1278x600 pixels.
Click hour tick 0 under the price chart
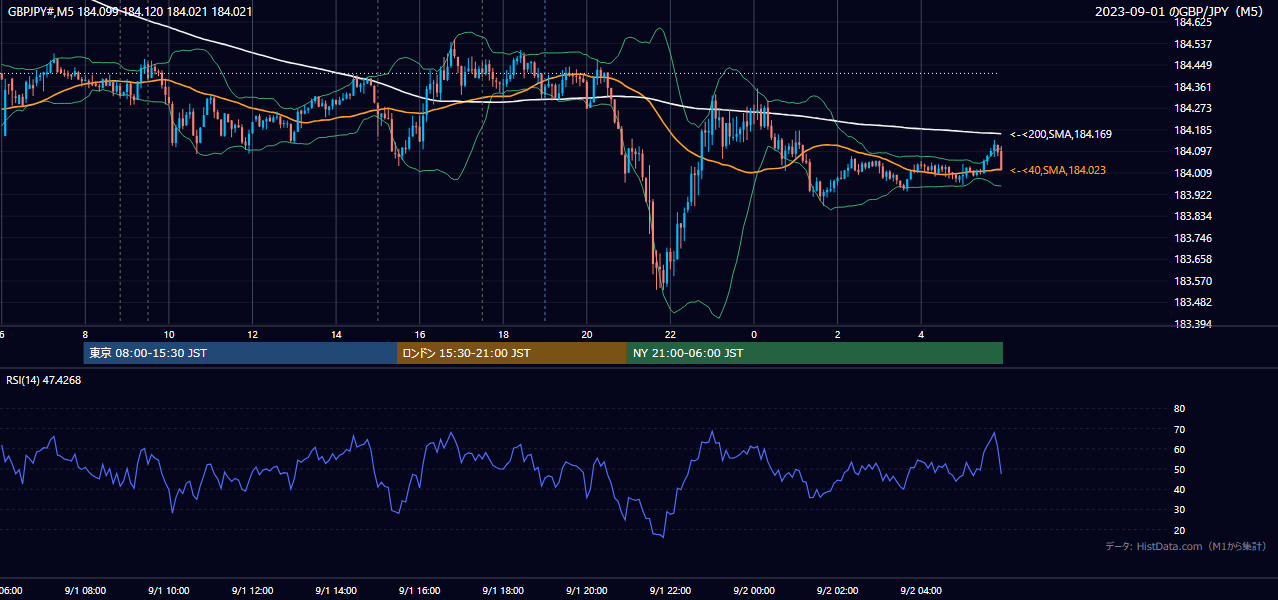(754, 334)
